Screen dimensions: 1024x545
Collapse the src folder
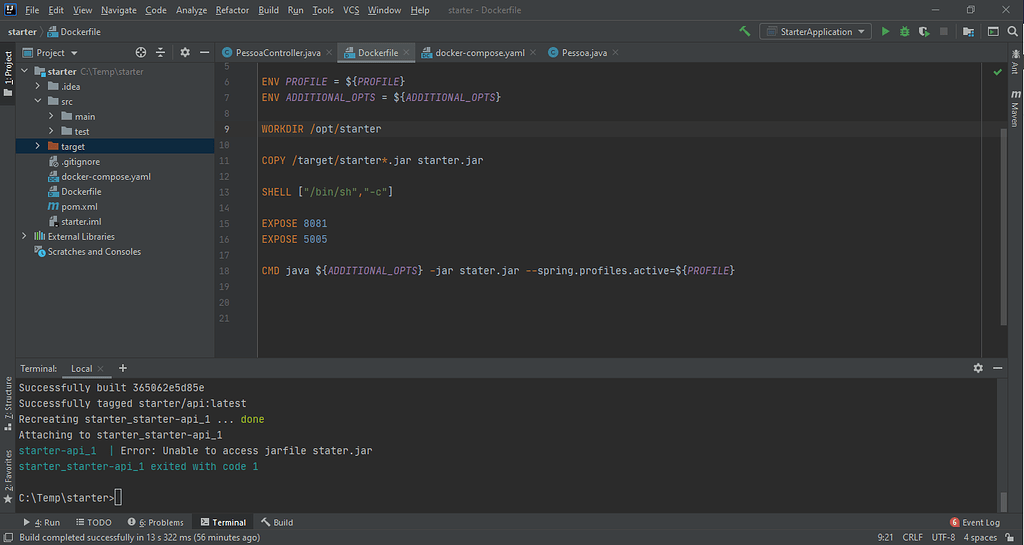pyautogui.click(x=38, y=101)
